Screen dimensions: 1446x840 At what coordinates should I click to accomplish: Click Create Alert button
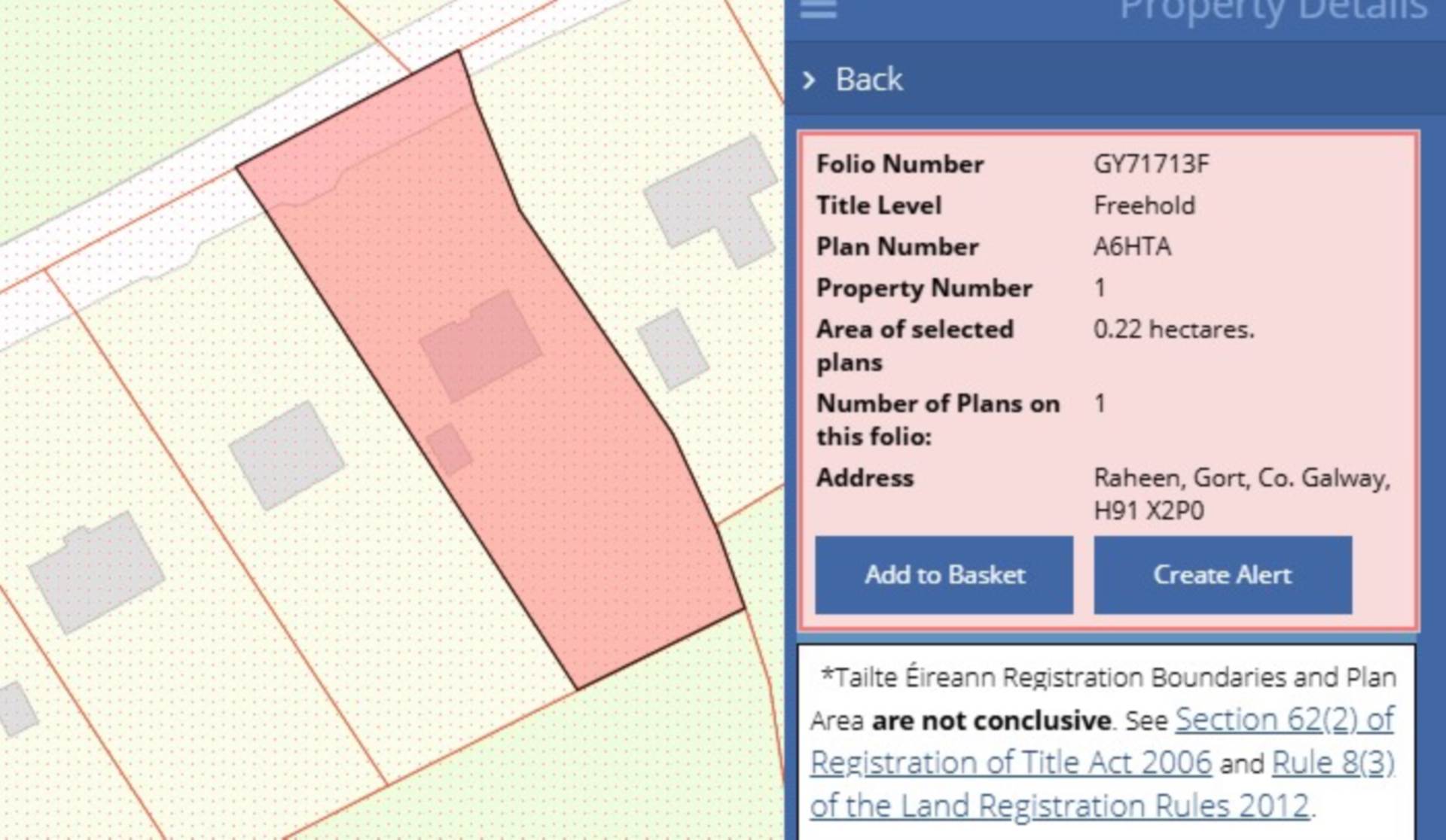tap(1222, 575)
